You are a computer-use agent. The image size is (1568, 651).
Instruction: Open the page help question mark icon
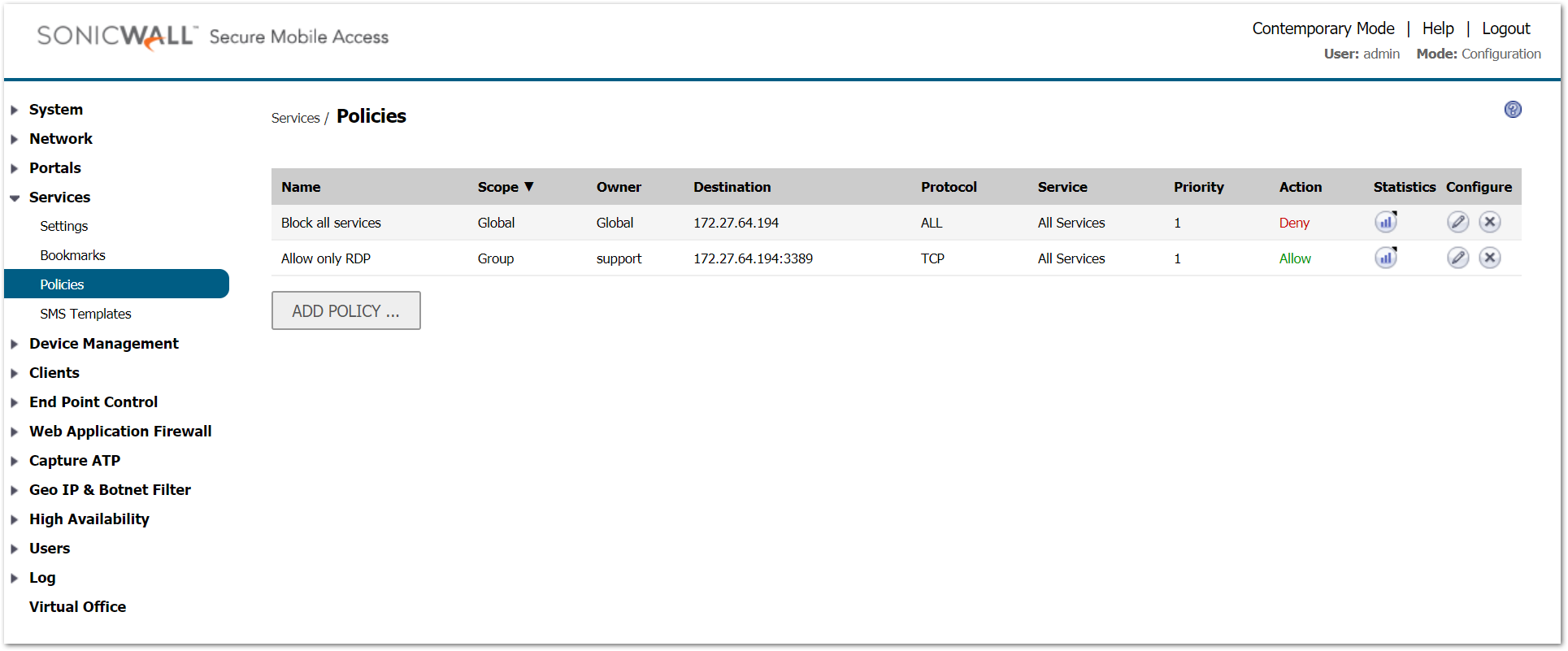click(1513, 109)
